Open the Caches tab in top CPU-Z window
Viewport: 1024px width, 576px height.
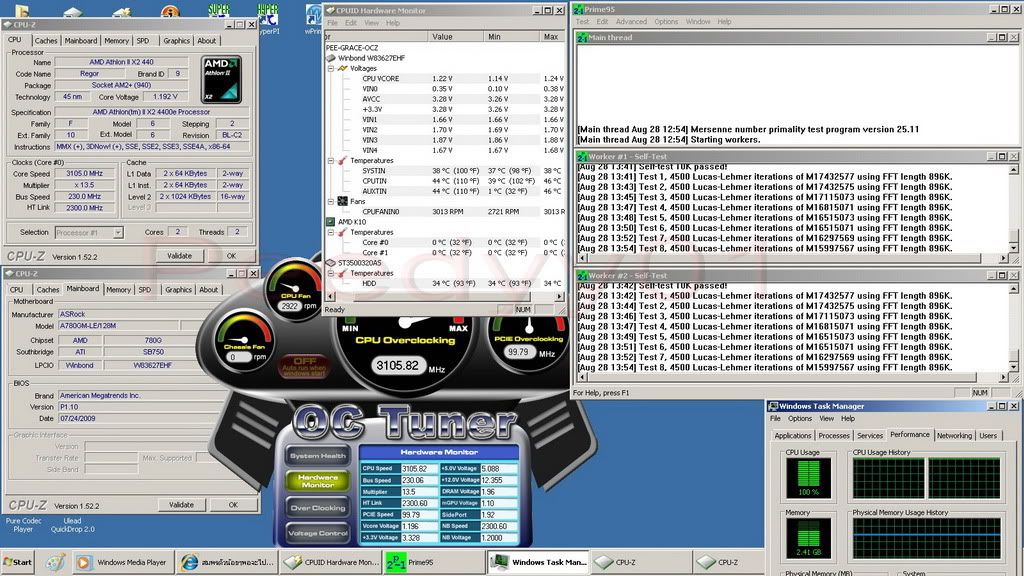pyautogui.click(x=46, y=40)
